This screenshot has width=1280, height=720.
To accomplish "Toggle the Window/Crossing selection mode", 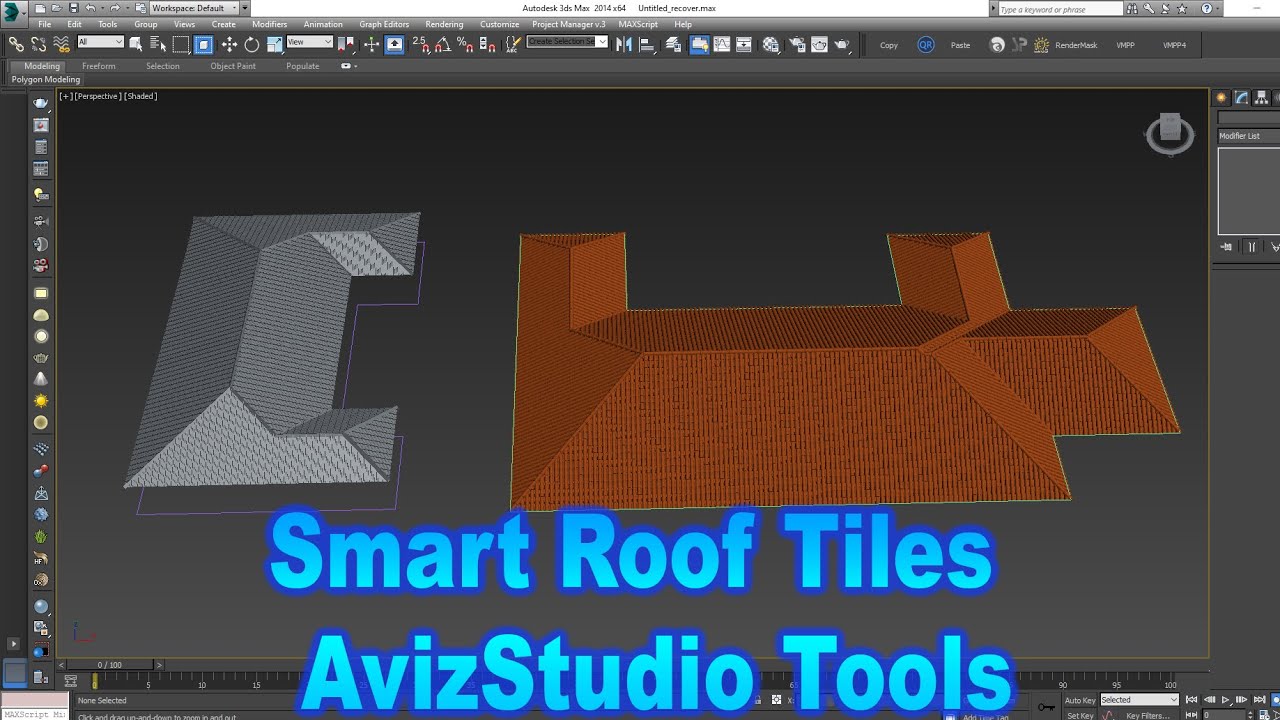I will (204, 44).
